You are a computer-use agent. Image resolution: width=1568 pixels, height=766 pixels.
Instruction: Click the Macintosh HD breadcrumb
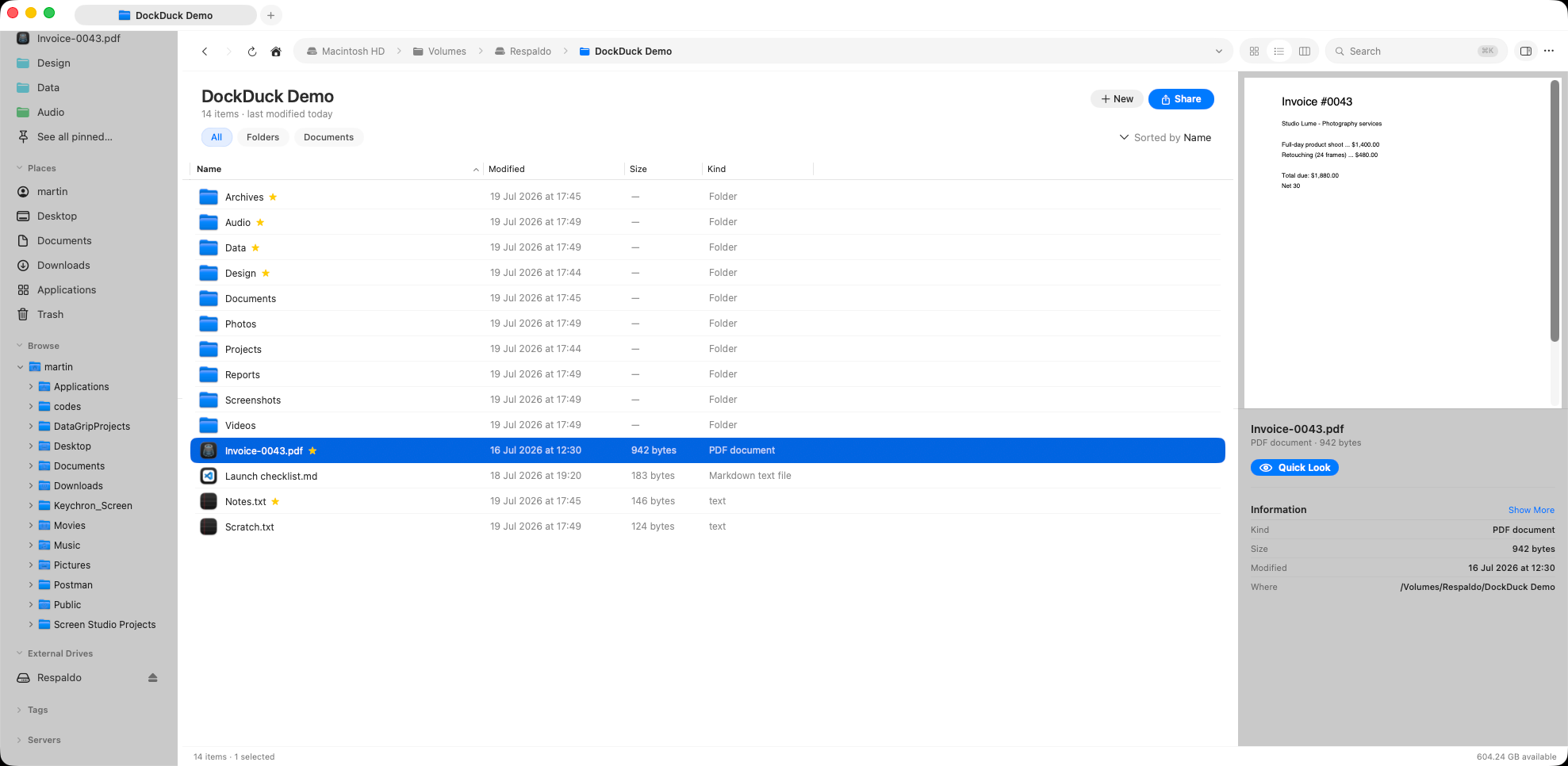tap(346, 52)
